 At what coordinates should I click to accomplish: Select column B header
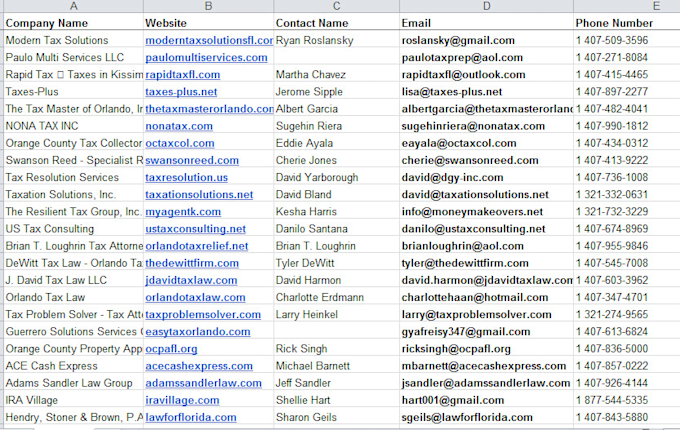(x=209, y=6)
